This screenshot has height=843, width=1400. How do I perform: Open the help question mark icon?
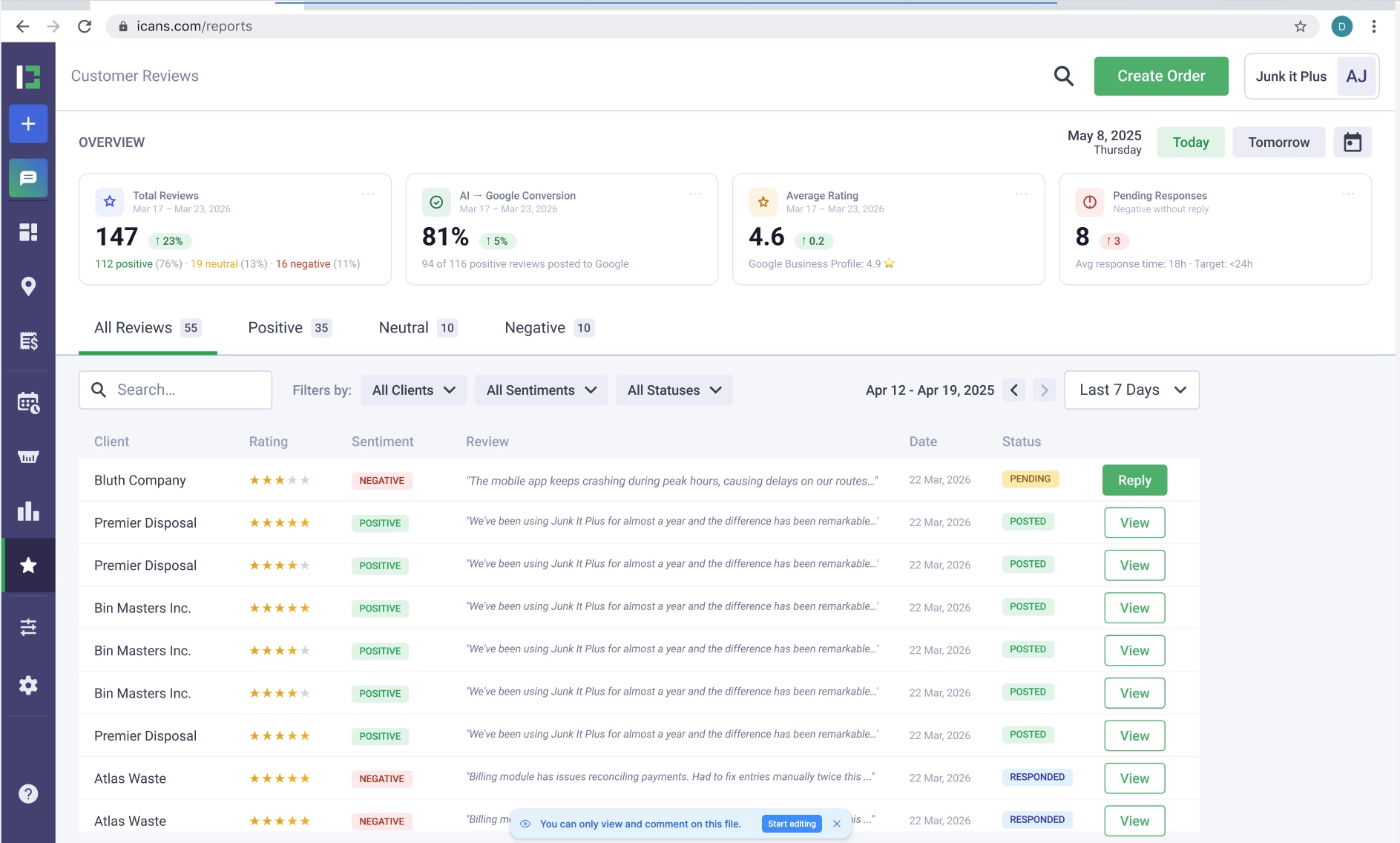click(28, 794)
